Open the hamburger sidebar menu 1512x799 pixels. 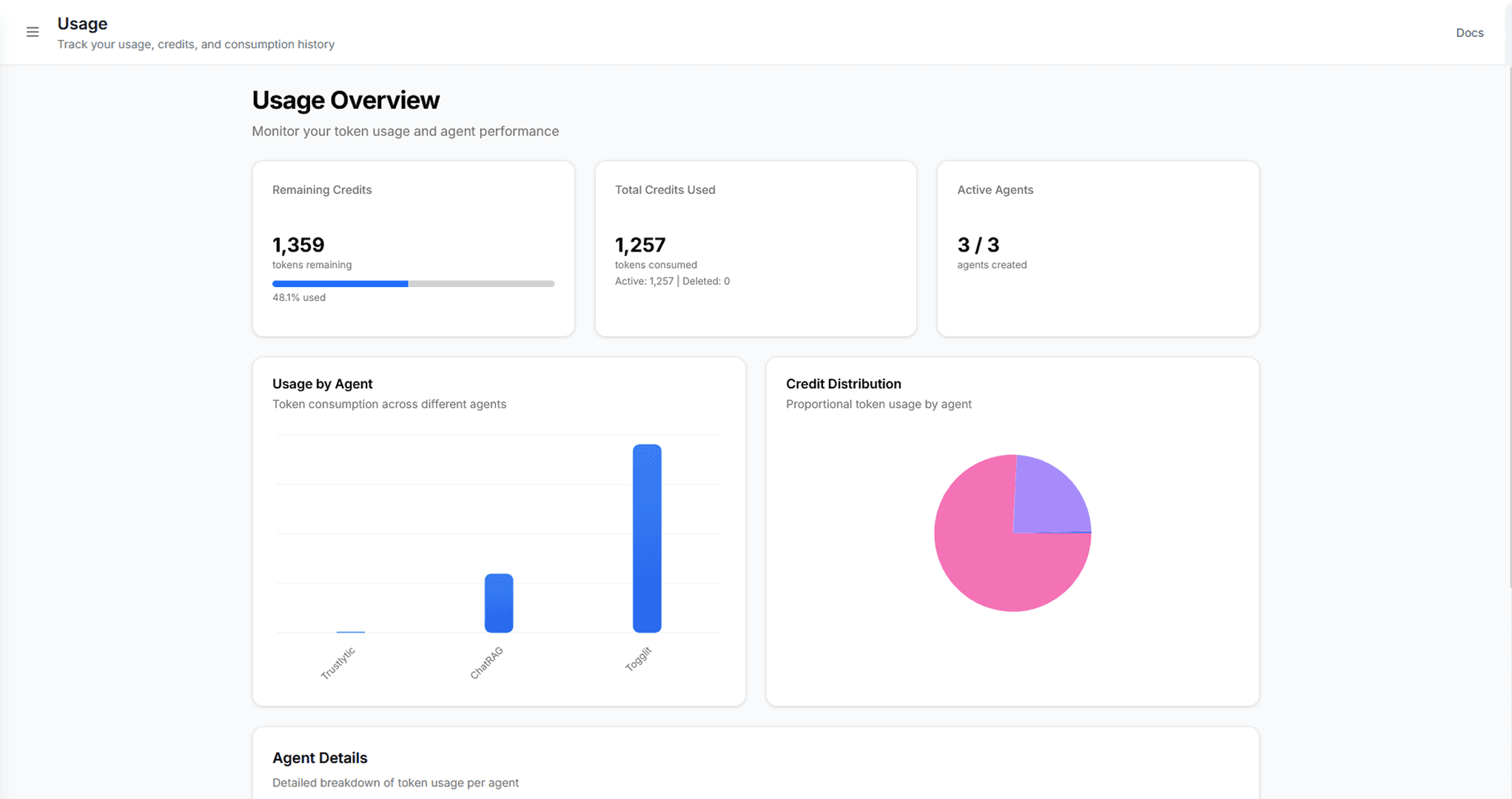(33, 32)
